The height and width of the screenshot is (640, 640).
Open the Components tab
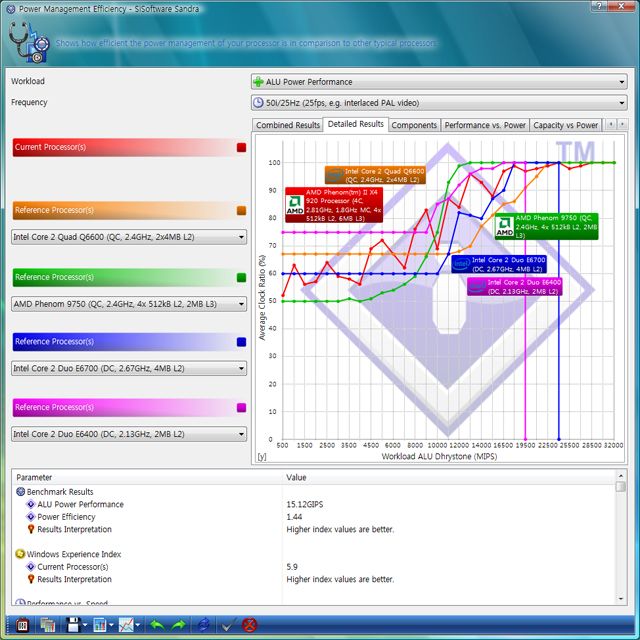pos(414,125)
